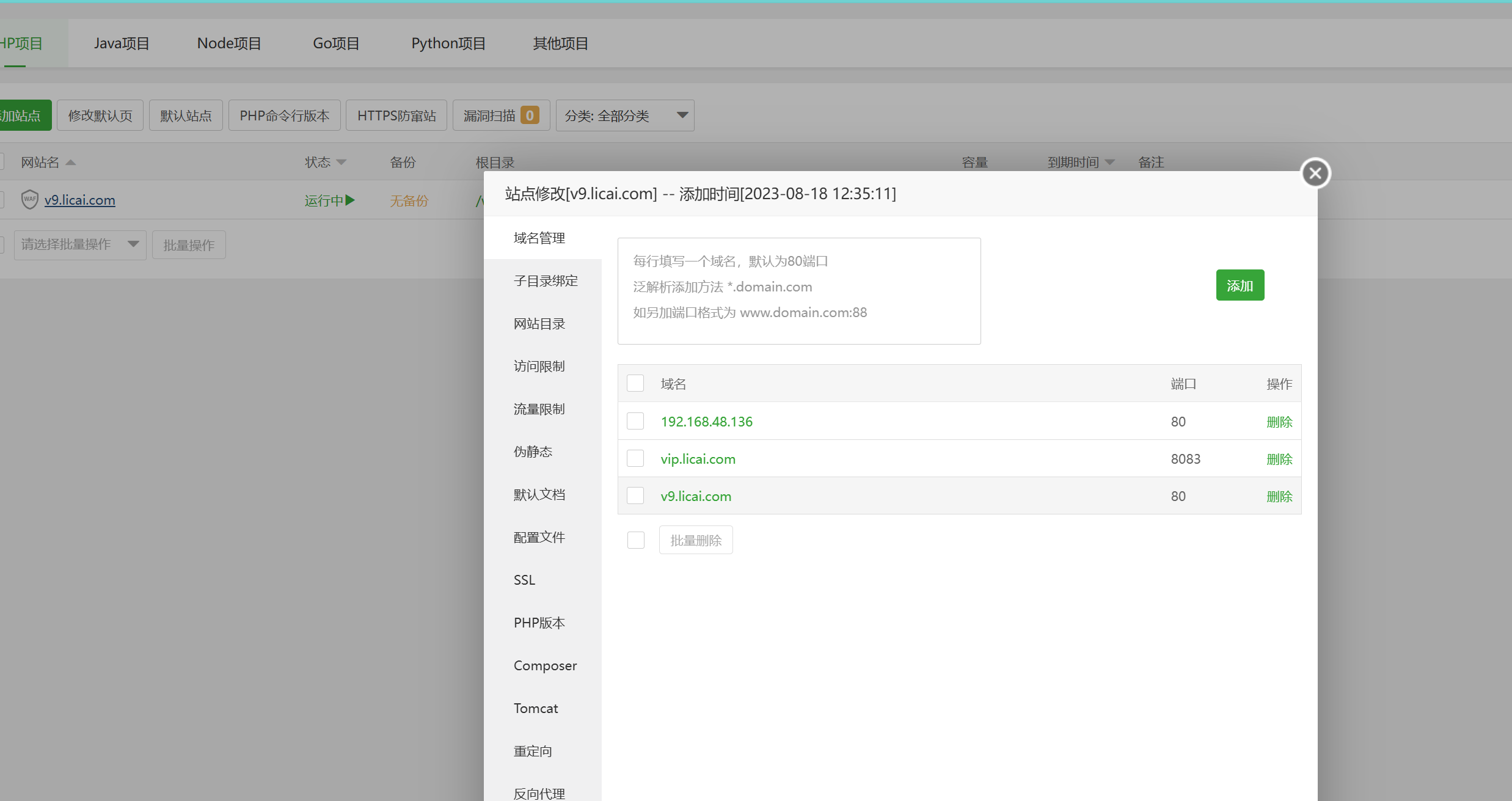Open the 192.168.48.136 domain link
Image resolution: width=1512 pixels, height=801 pixels.
click(707, 422)
